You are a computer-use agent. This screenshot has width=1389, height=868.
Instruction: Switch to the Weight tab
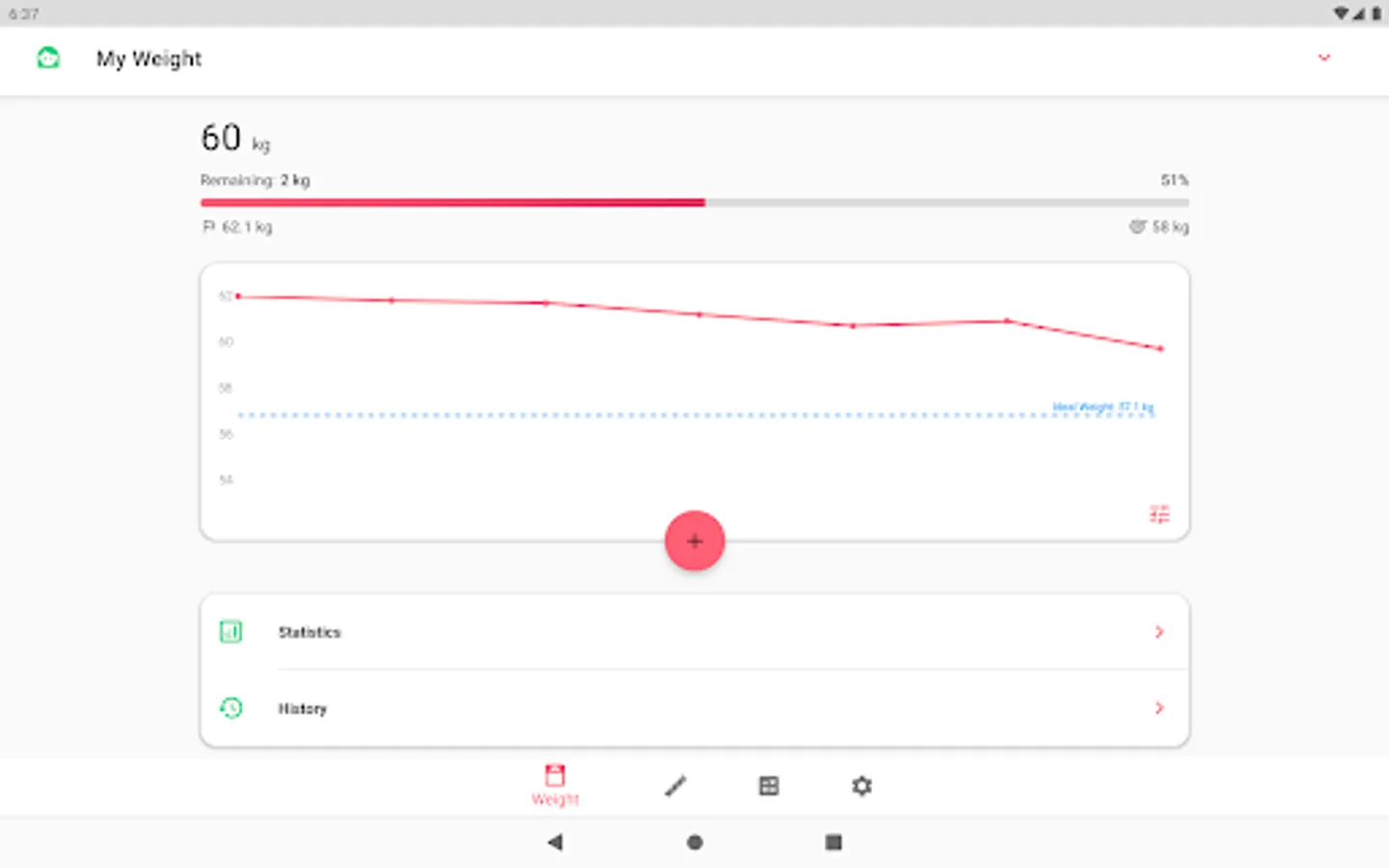[555, 785]
